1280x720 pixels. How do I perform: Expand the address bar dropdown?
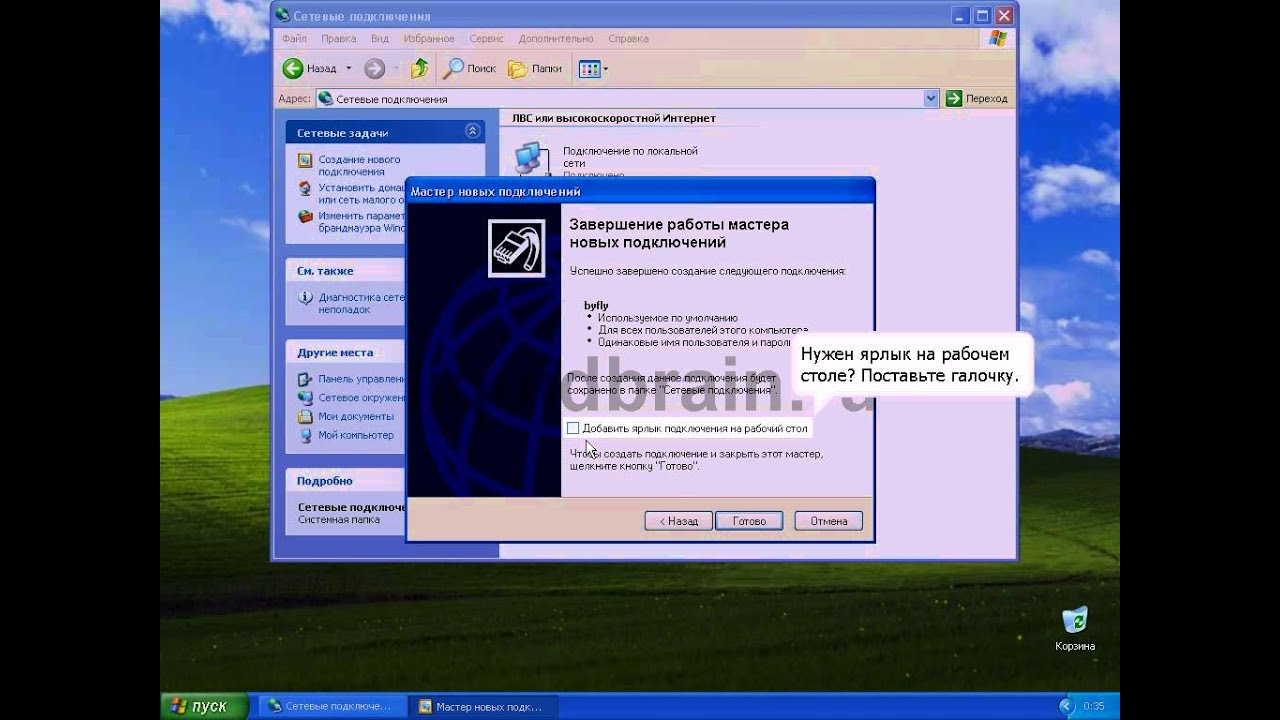[x=931, y=98]
